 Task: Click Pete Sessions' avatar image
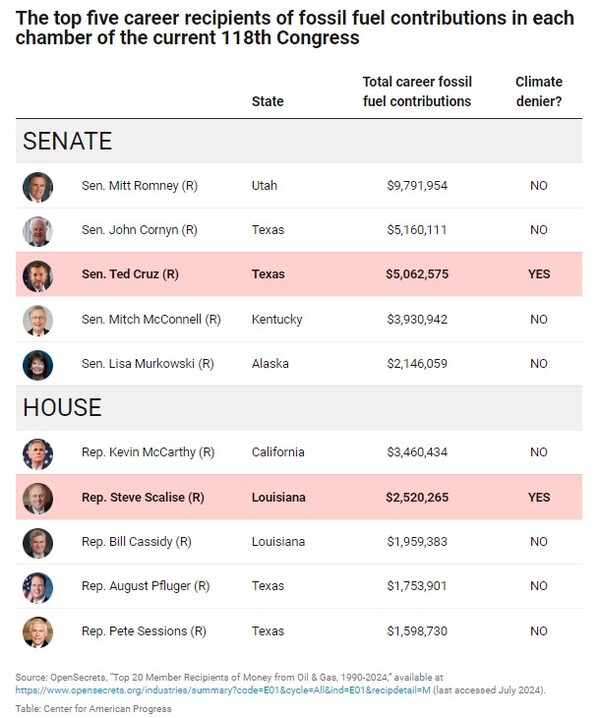click(38, 631)
